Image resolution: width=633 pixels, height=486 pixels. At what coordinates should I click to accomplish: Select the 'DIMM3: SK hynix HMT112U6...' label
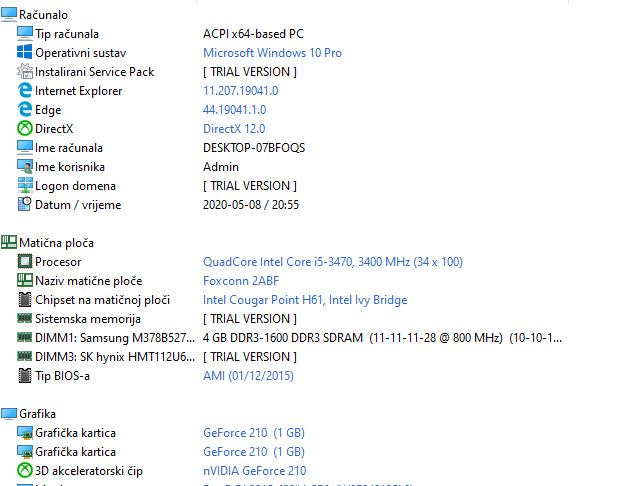click(x=115, y=357)
